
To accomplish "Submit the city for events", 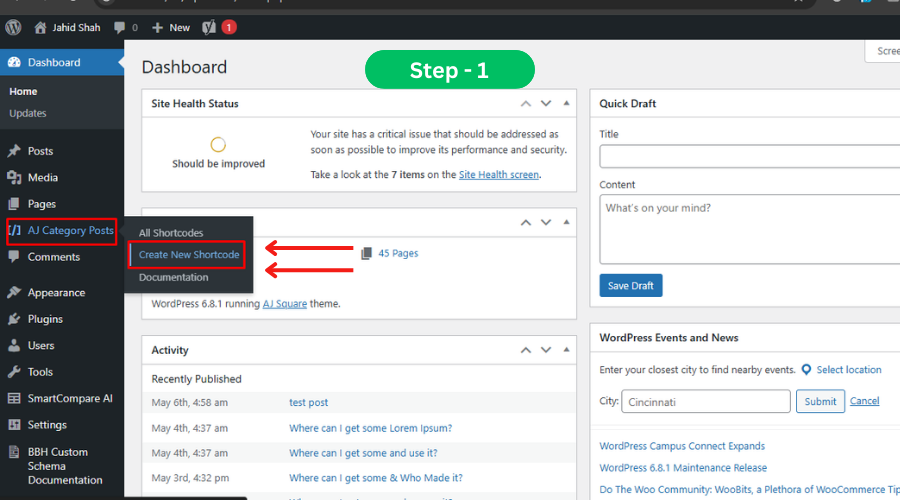I will pos(820,401).
